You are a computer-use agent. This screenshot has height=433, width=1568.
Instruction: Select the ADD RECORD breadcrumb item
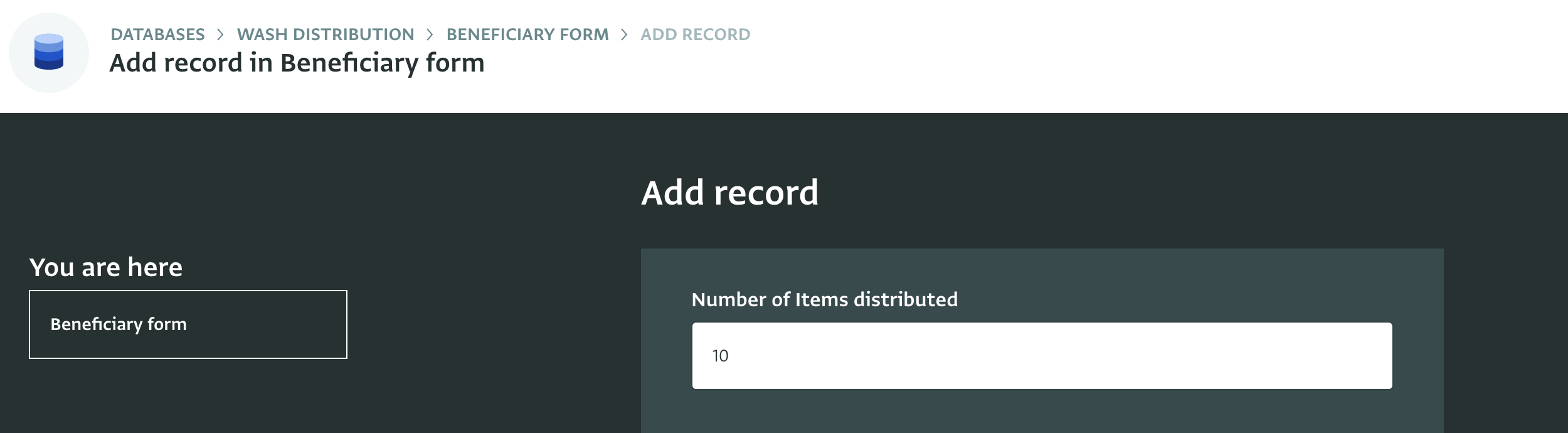click(x=696, y=35)
